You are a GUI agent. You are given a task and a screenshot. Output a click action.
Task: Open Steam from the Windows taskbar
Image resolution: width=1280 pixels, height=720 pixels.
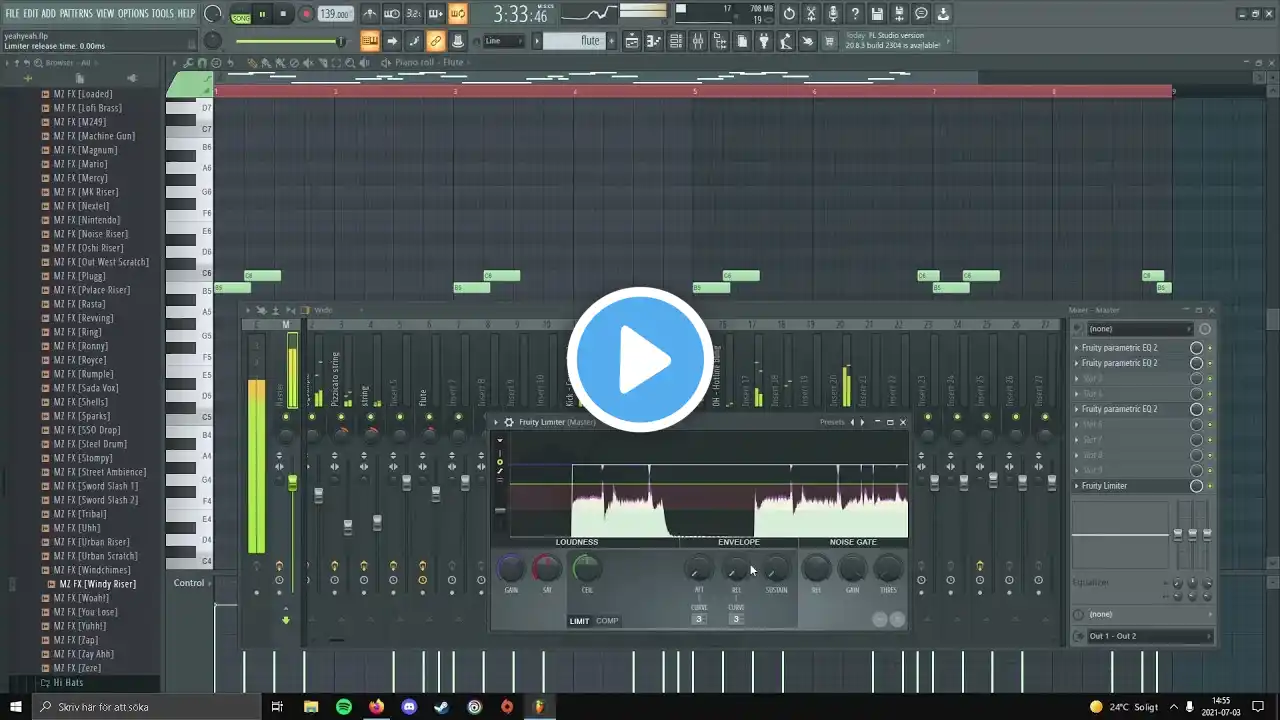coord(441,707)
